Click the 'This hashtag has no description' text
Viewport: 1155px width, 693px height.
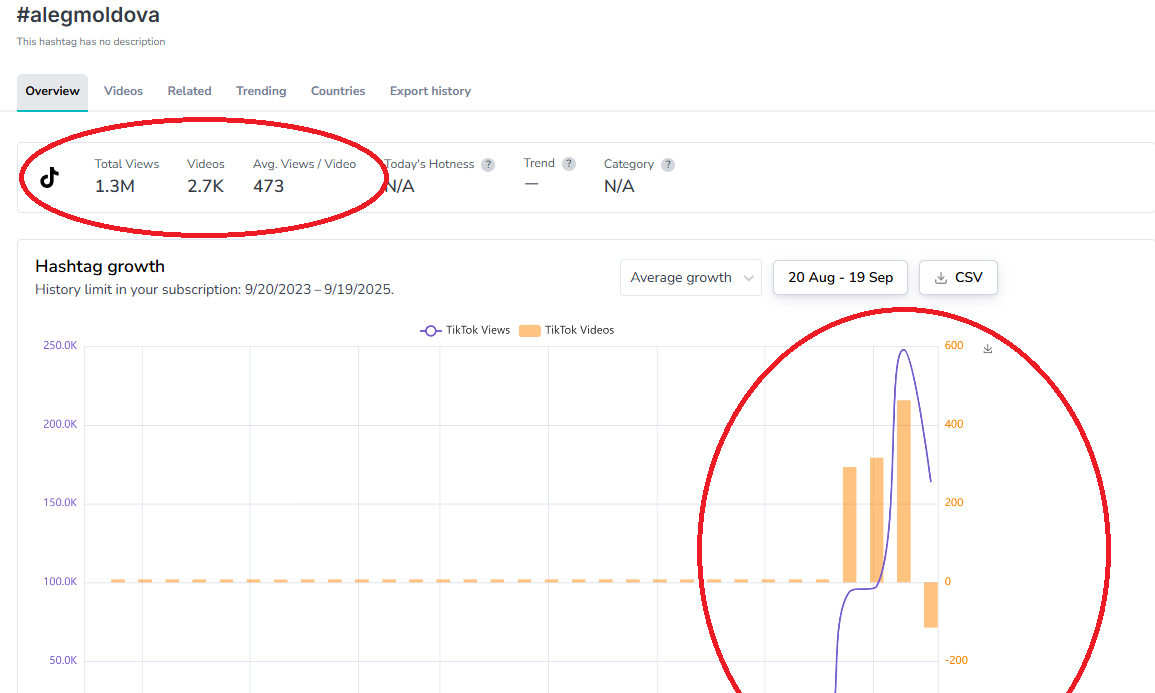[x=91, y=42]
